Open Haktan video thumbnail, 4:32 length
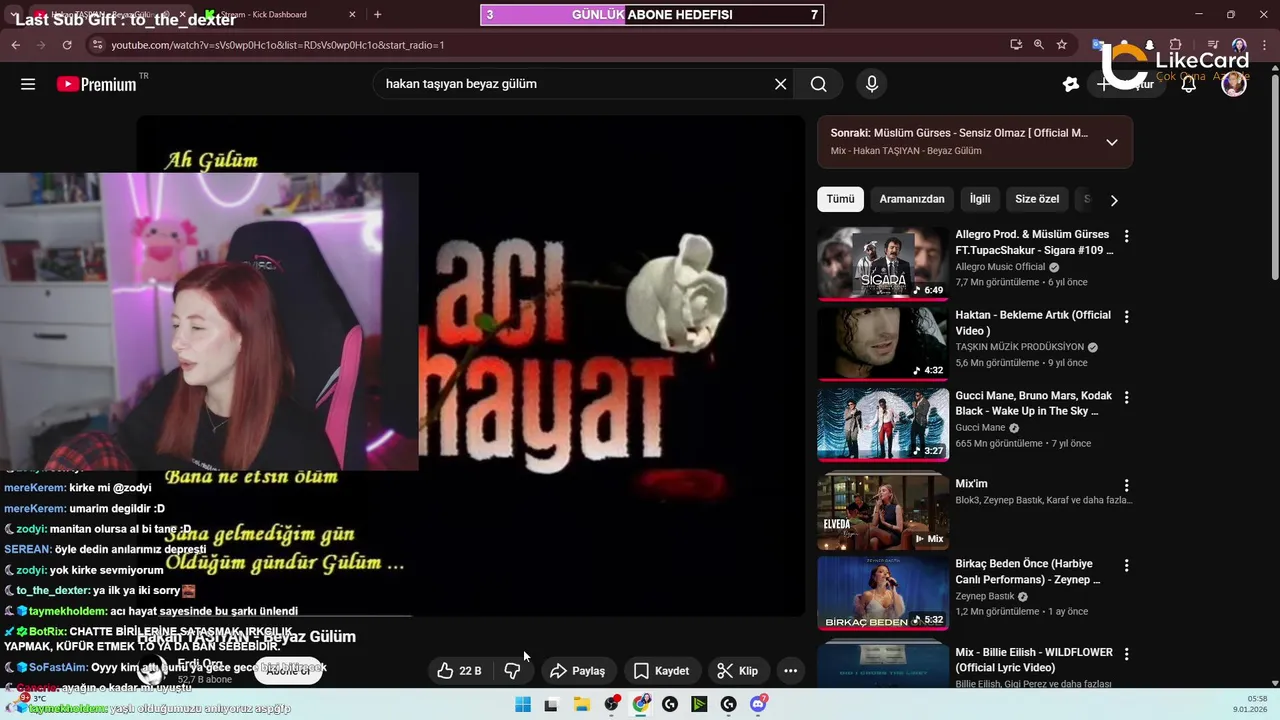 click(883, 343)
